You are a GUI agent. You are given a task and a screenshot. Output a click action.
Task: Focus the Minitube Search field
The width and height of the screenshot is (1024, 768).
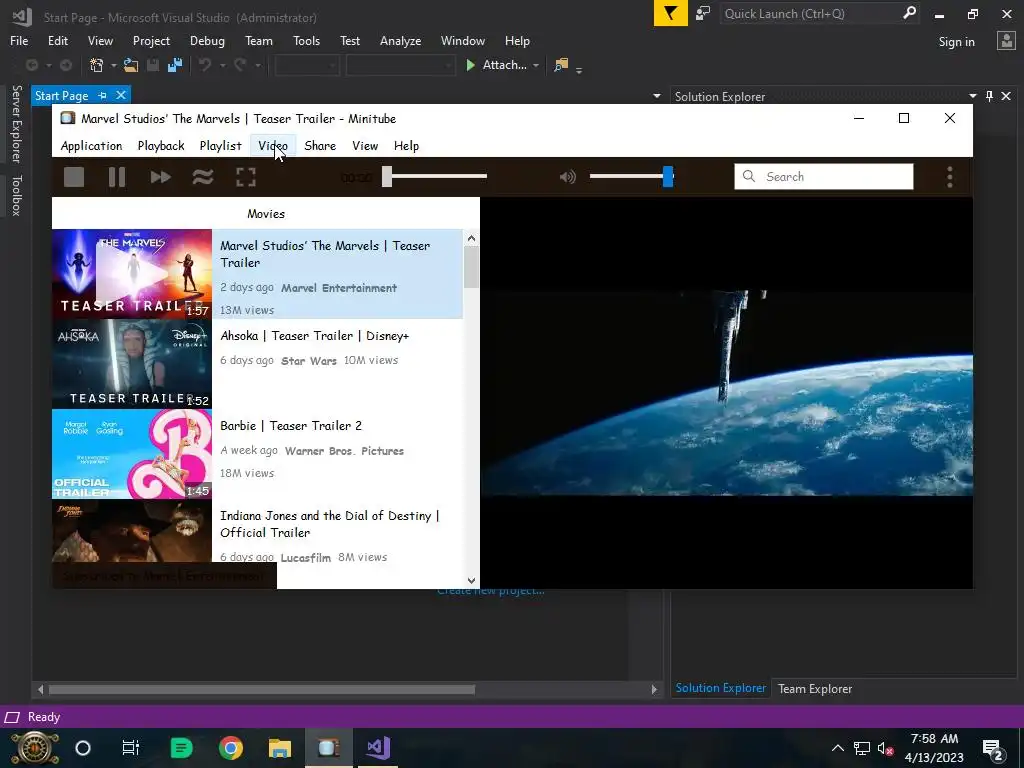tap(824, 176)
